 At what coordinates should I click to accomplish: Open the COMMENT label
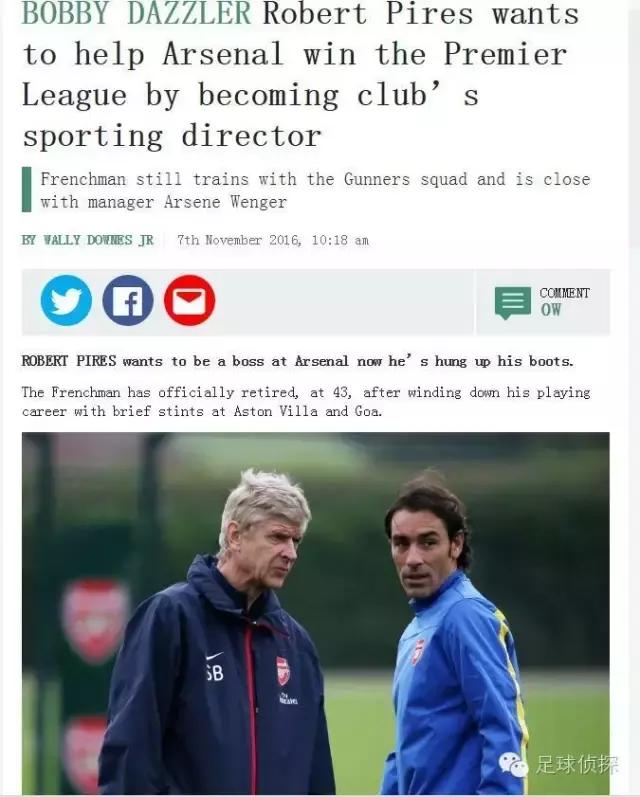564,293
